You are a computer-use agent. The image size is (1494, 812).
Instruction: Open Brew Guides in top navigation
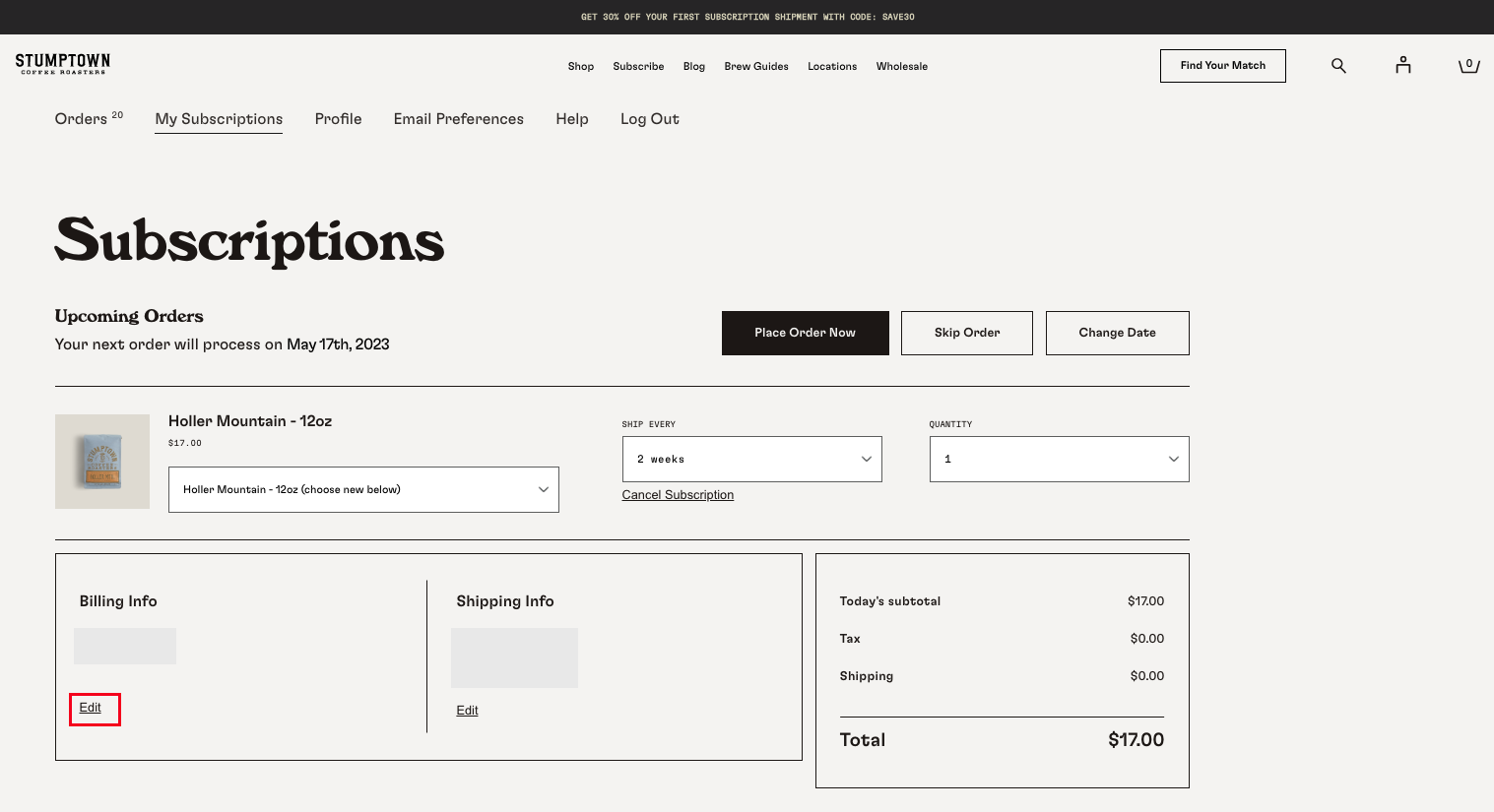(x=756, y=67)
